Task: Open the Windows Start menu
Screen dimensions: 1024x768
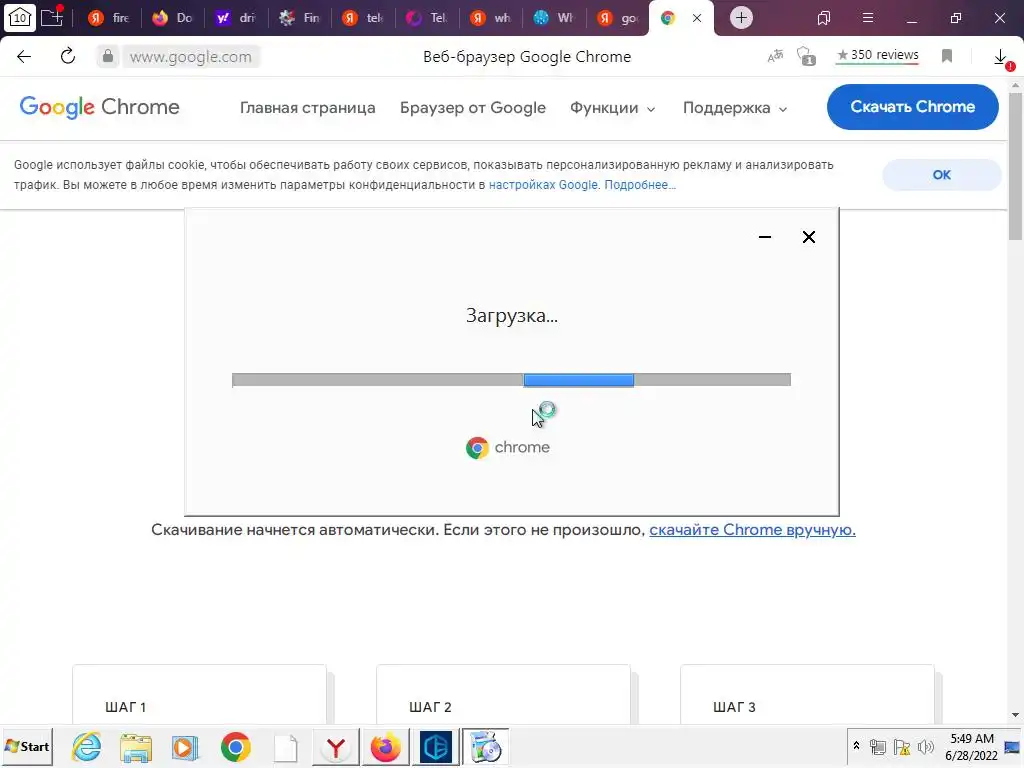Action: tap(27, 746)
